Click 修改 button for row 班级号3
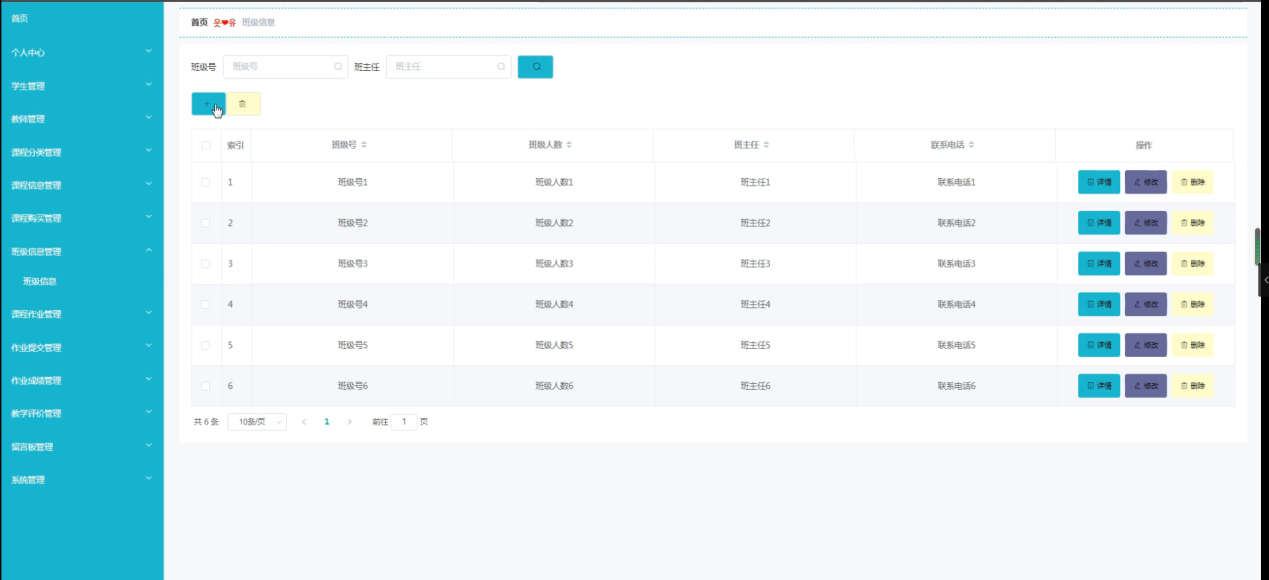Screen dimensions: 1269x580 1146,263
